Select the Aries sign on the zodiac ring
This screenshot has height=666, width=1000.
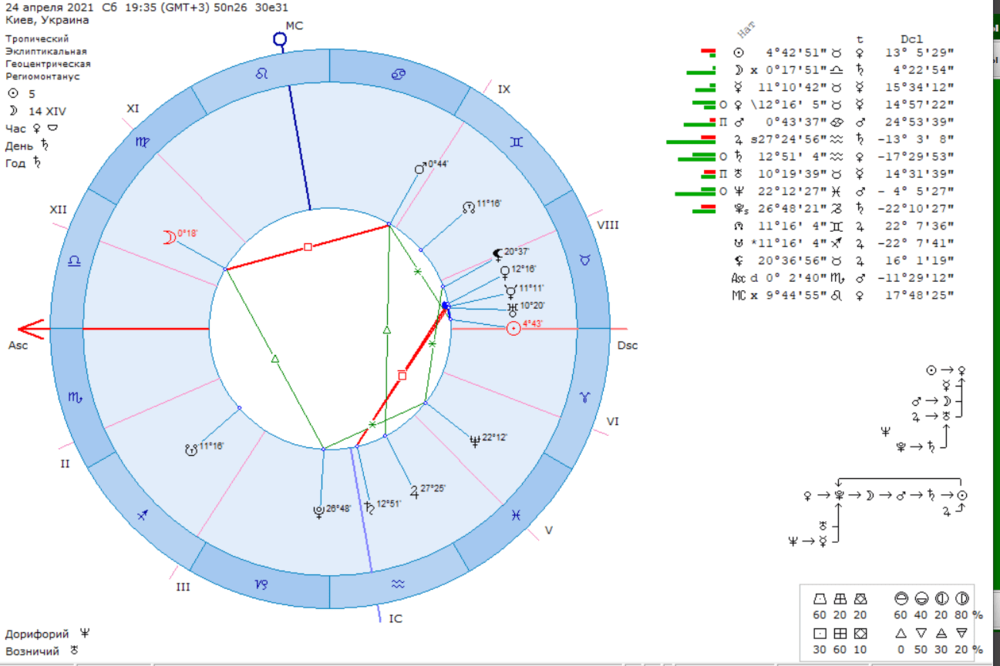(585, 397)
